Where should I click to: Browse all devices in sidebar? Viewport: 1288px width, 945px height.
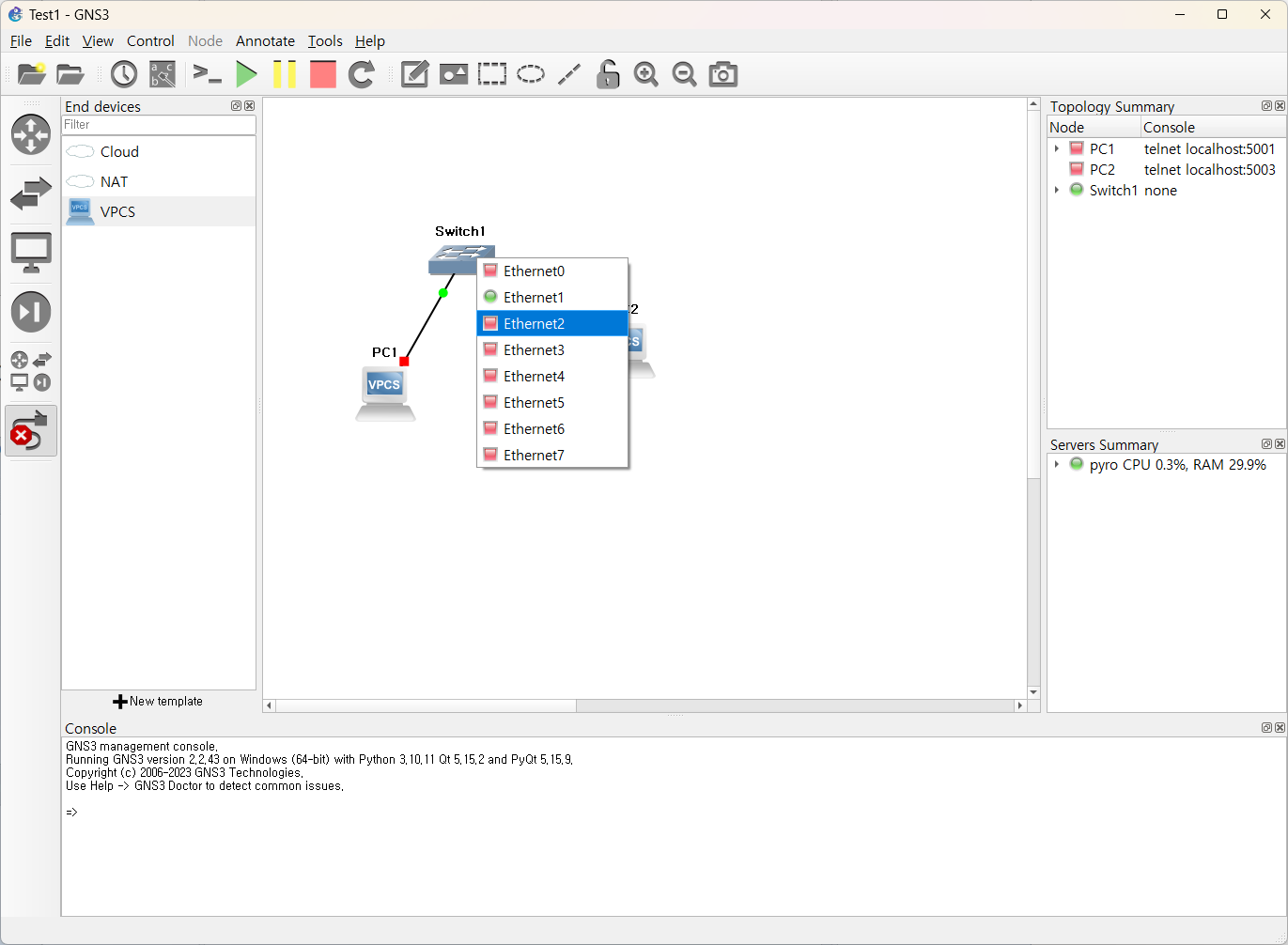pos(31,371)
